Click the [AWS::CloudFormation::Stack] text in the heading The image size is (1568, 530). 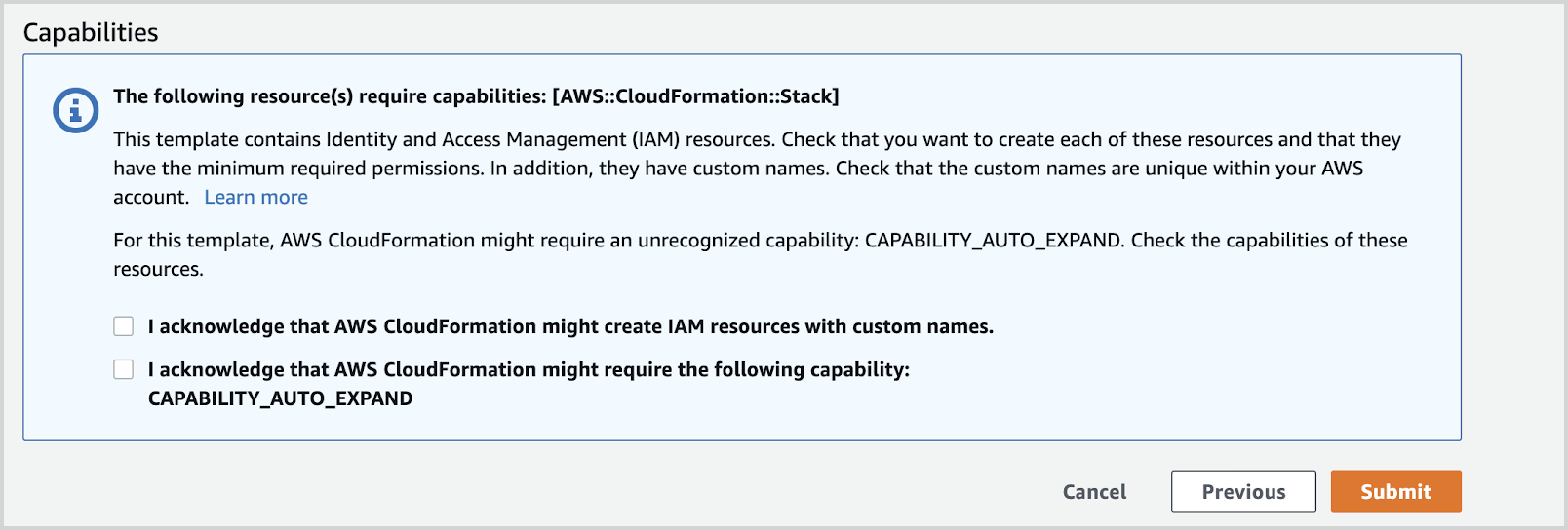(695, 96)
